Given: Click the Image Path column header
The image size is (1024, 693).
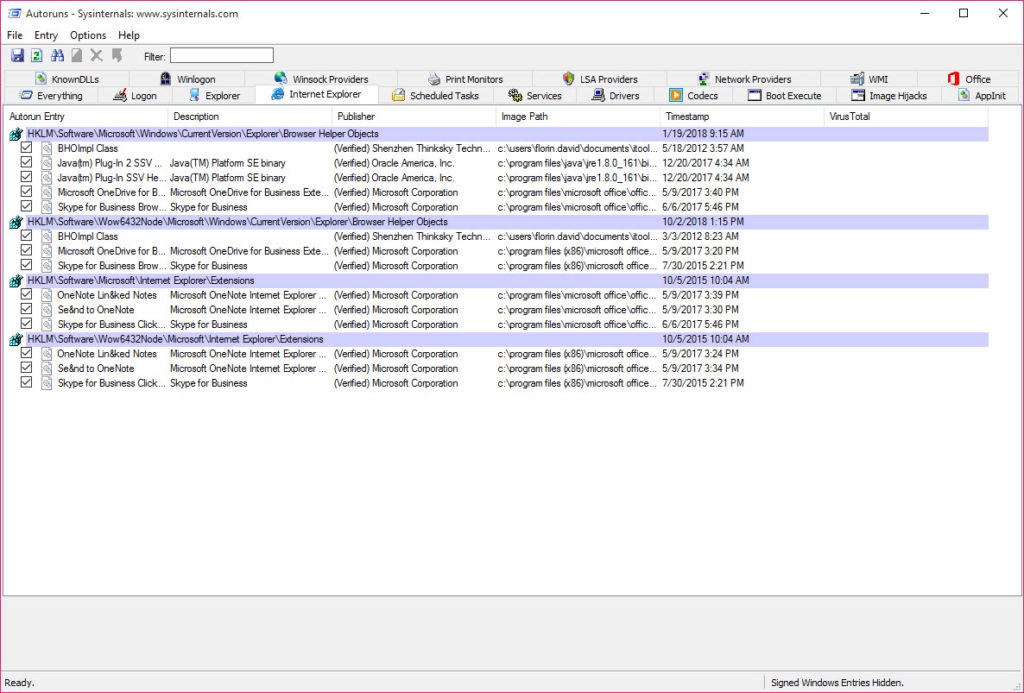Looking at the screenshot, I should click(x=578, y=116).
